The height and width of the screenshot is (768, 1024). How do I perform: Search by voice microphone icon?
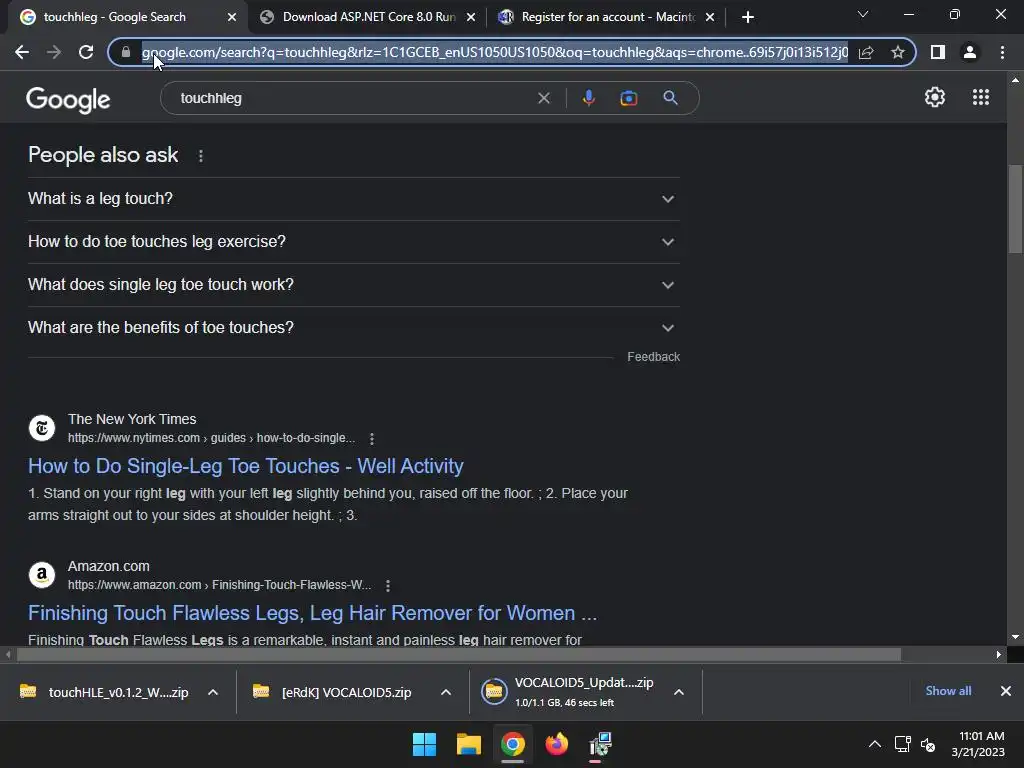[588, 98]
